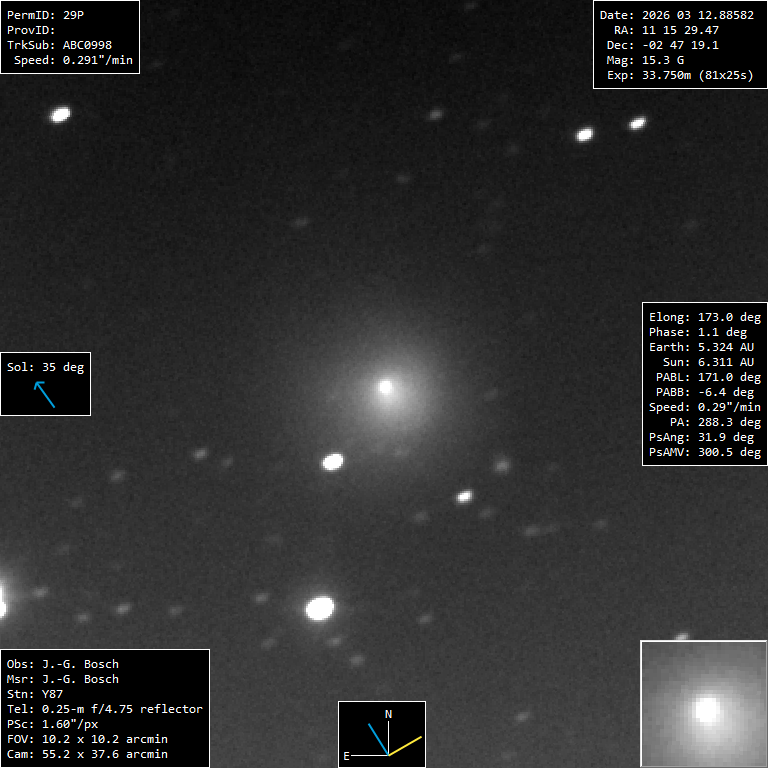Screen dimensions: 768x768
Task: Click the Tel 0.25-m f/4.75 reflector line
Action: 104,709
